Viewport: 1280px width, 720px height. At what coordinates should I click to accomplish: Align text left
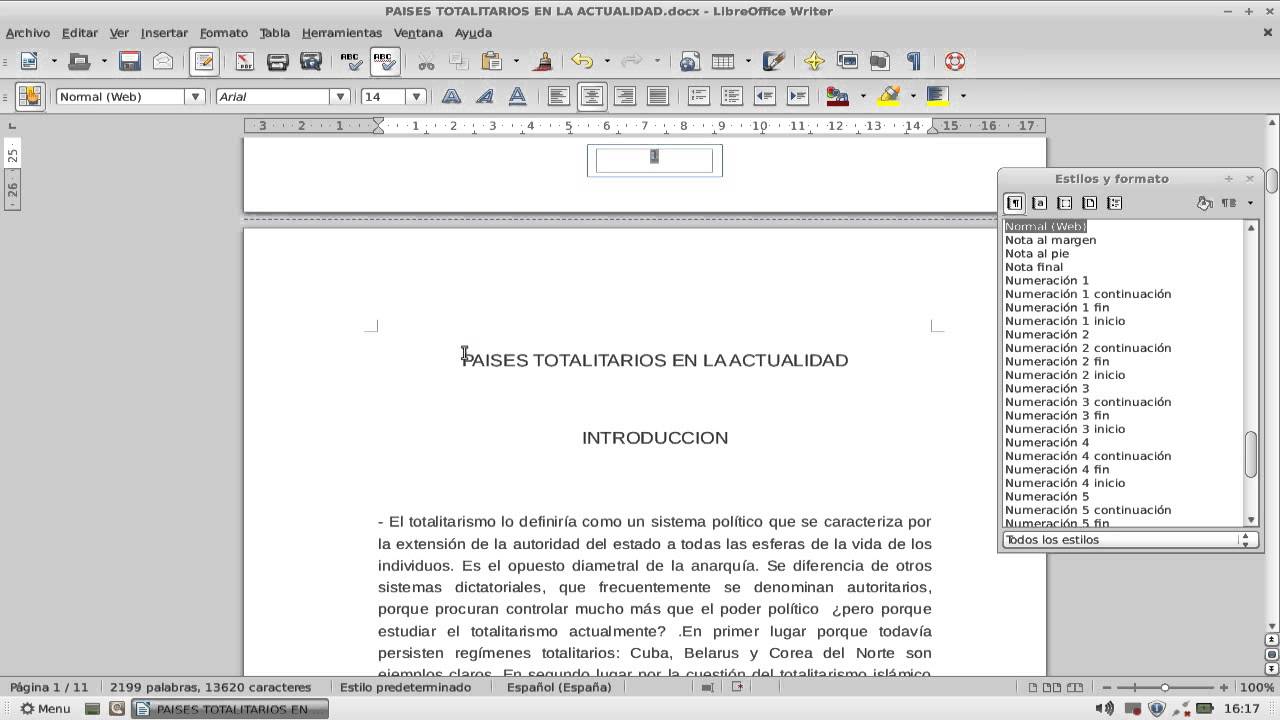(x=559, y=96)
